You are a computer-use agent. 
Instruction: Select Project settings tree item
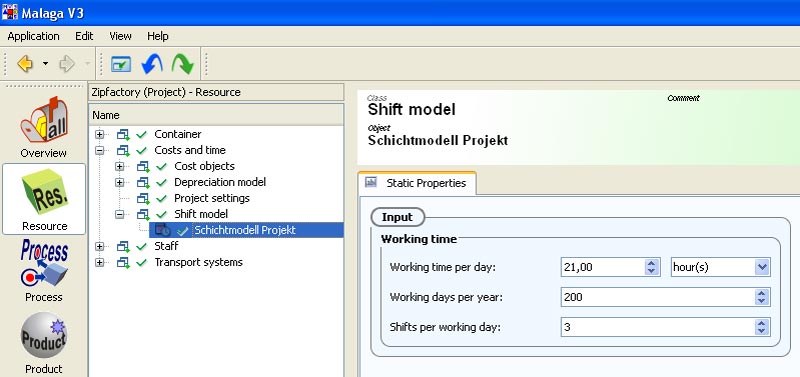point(212,198)
